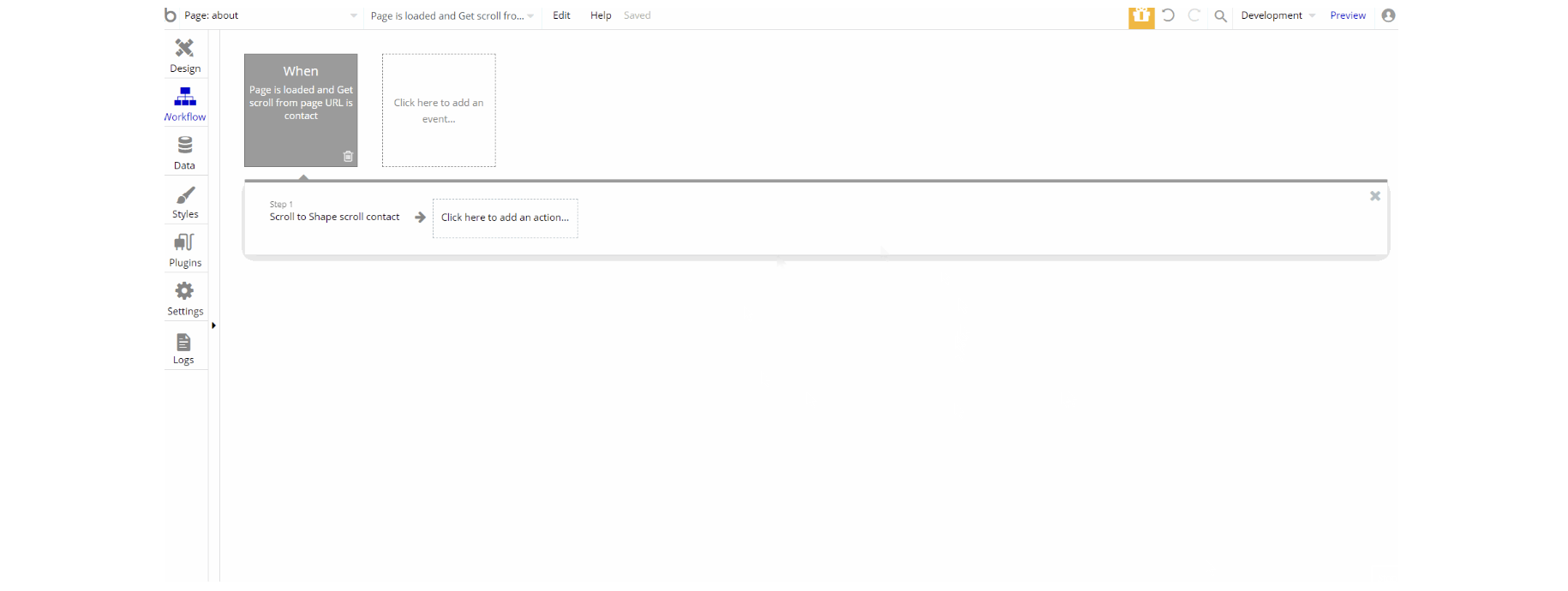Open the Settings gear icon
The width and height of the screenshot is (1568, 591).
[x=184, y=290]
